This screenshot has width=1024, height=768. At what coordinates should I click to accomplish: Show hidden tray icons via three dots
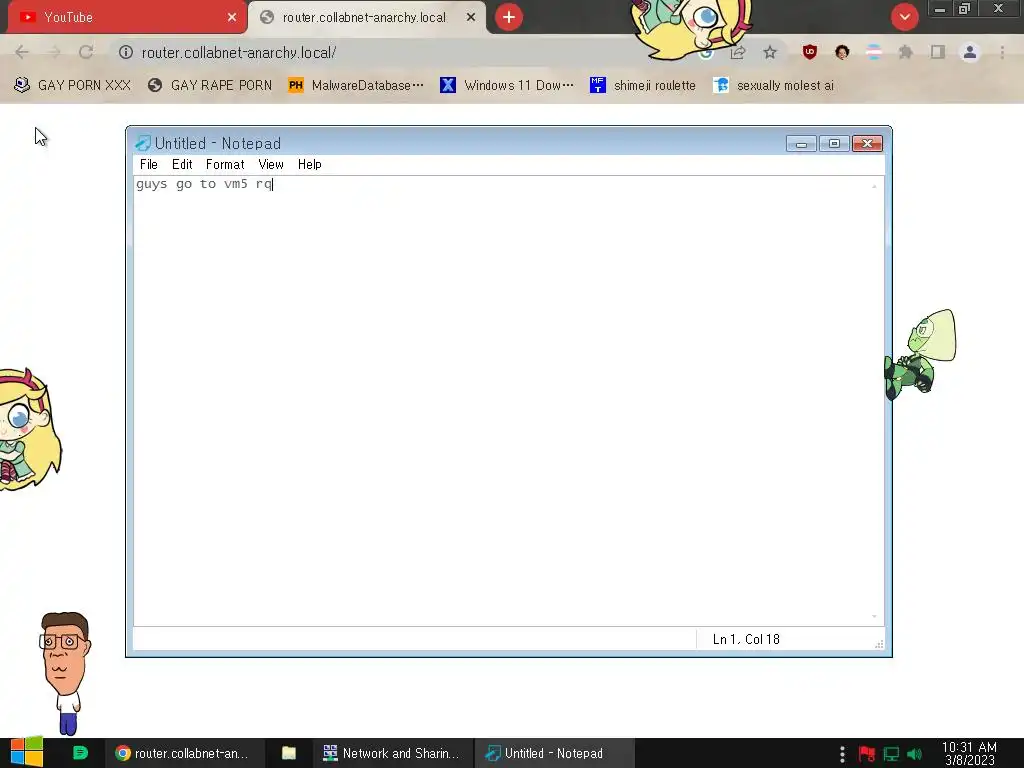(x=842, y=754)
